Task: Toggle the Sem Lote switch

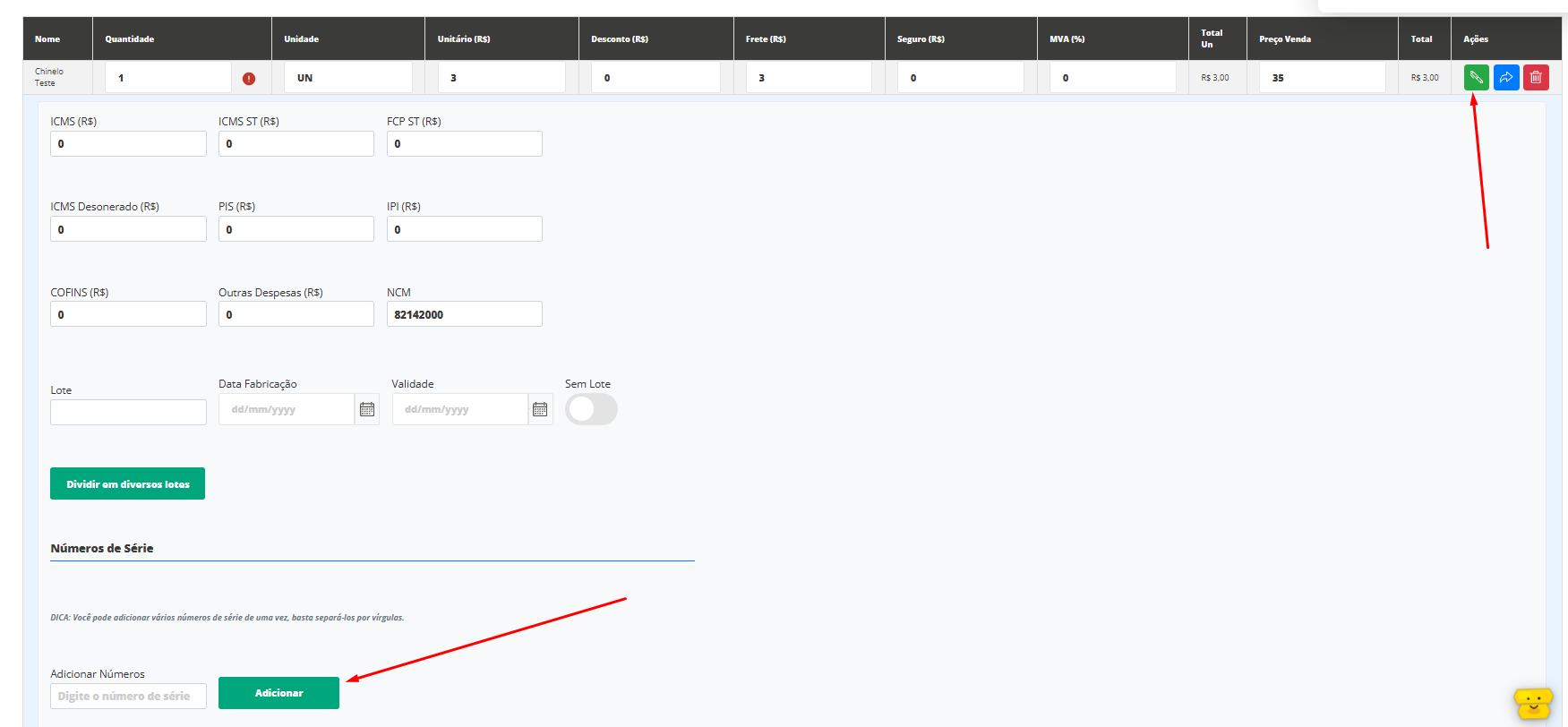Action: coord(591,409)
